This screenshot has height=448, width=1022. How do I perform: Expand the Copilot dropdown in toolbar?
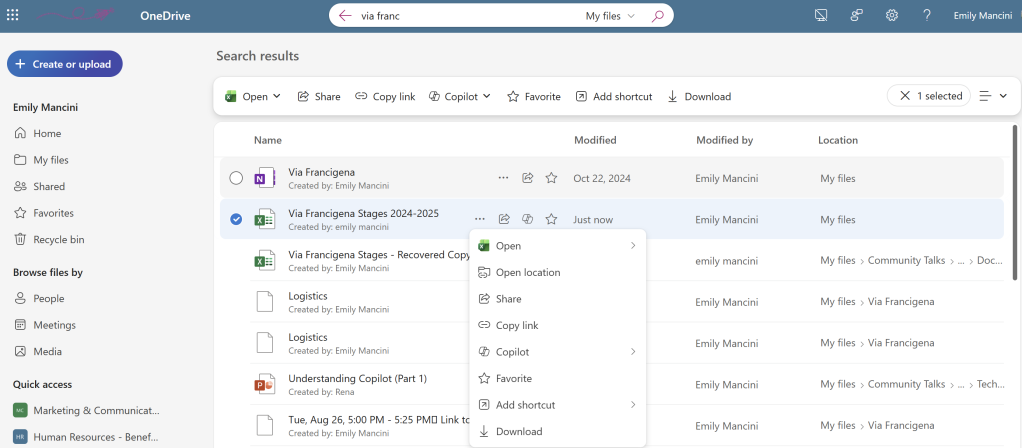[x=486, y=96]
